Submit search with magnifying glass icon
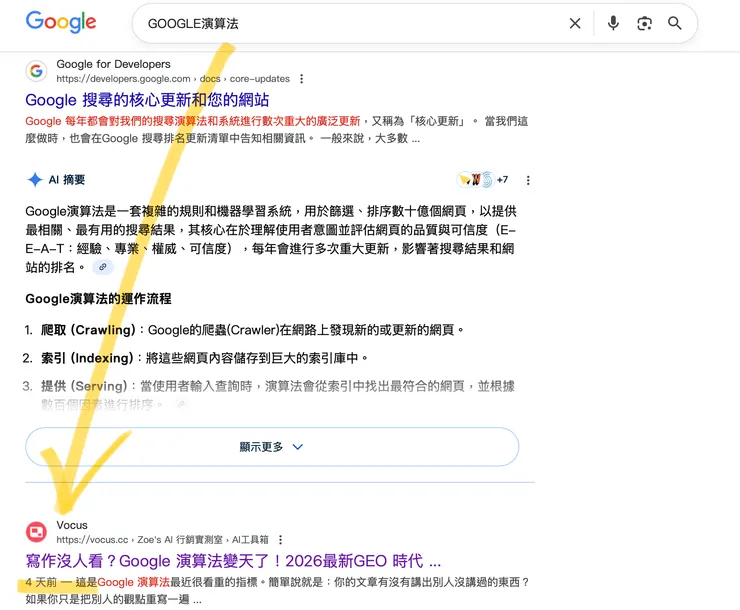This screenshot has height=610, width=740. [675, 23]
